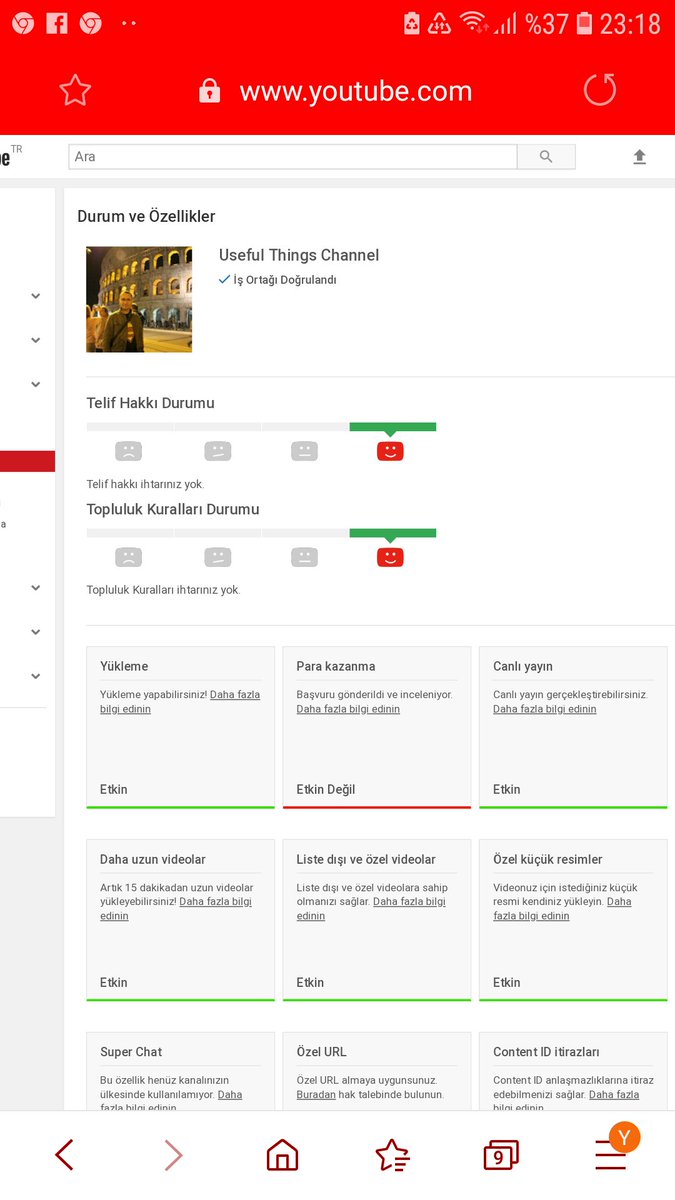Tap the first Chrome notification icon
This screenshot has width=675, height=1200.
[x=22, y=23]
